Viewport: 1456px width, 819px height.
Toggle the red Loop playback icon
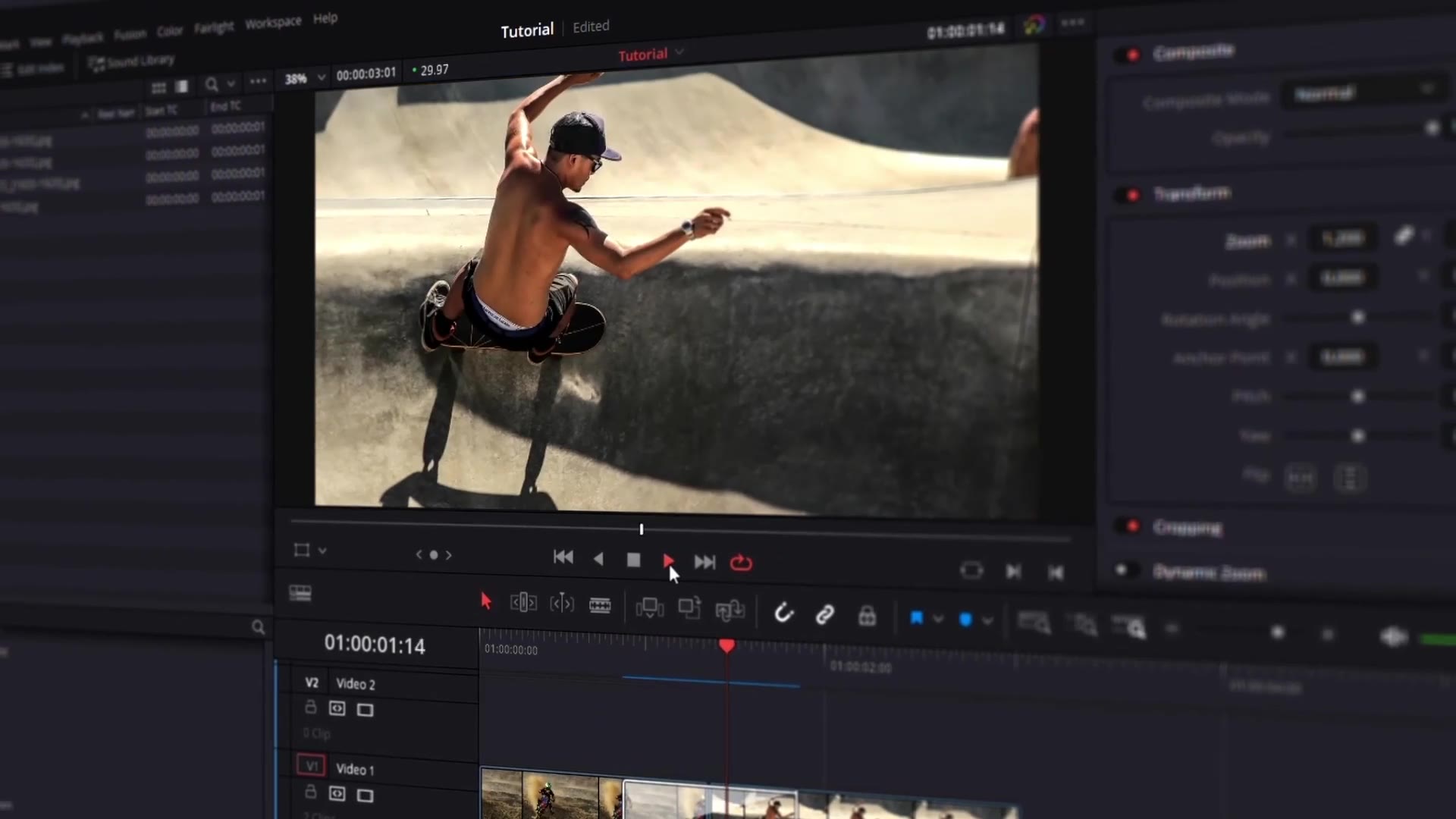741,563
